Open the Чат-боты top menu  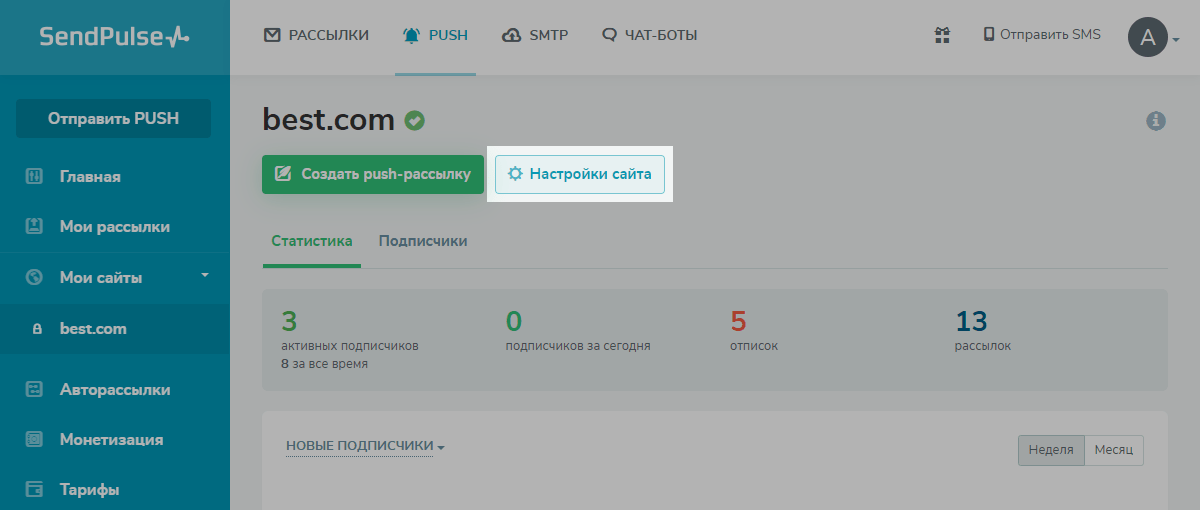tap(649, 36)
